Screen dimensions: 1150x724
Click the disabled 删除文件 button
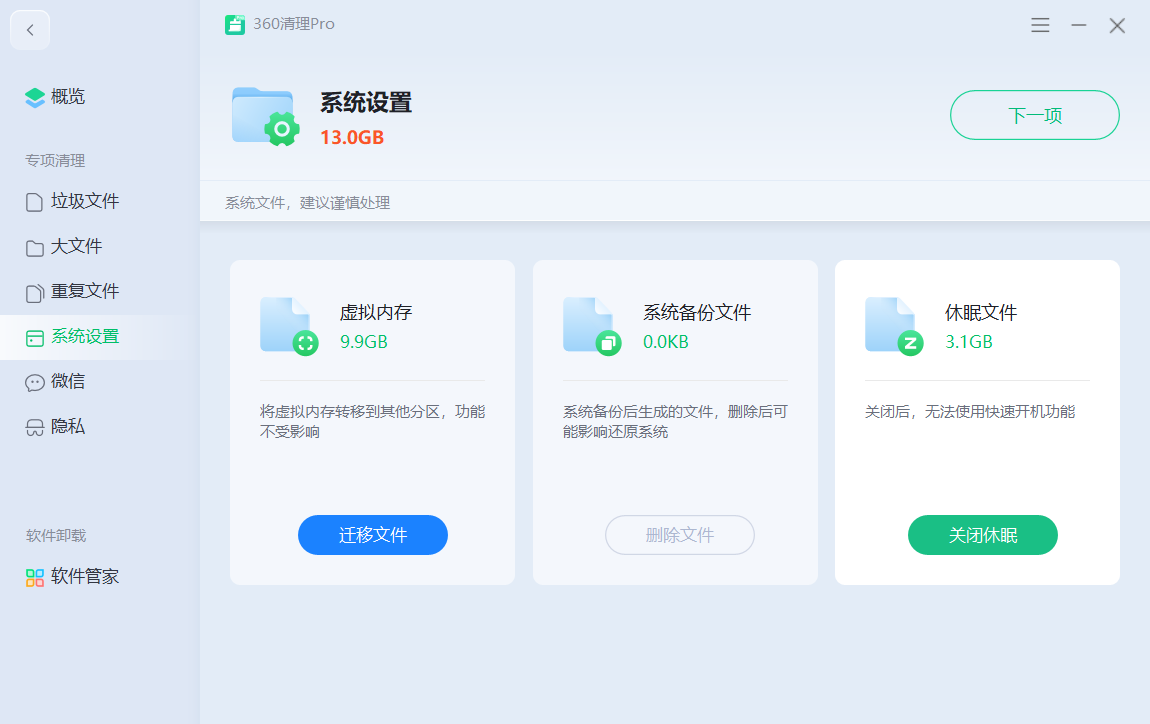[679, 535]
